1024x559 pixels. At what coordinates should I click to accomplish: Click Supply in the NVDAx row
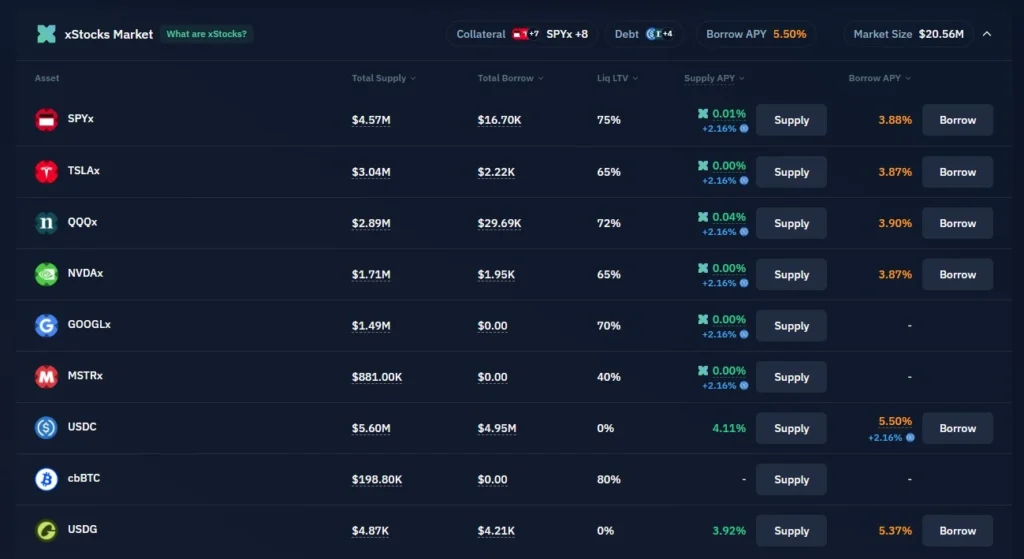click(792, 274)
